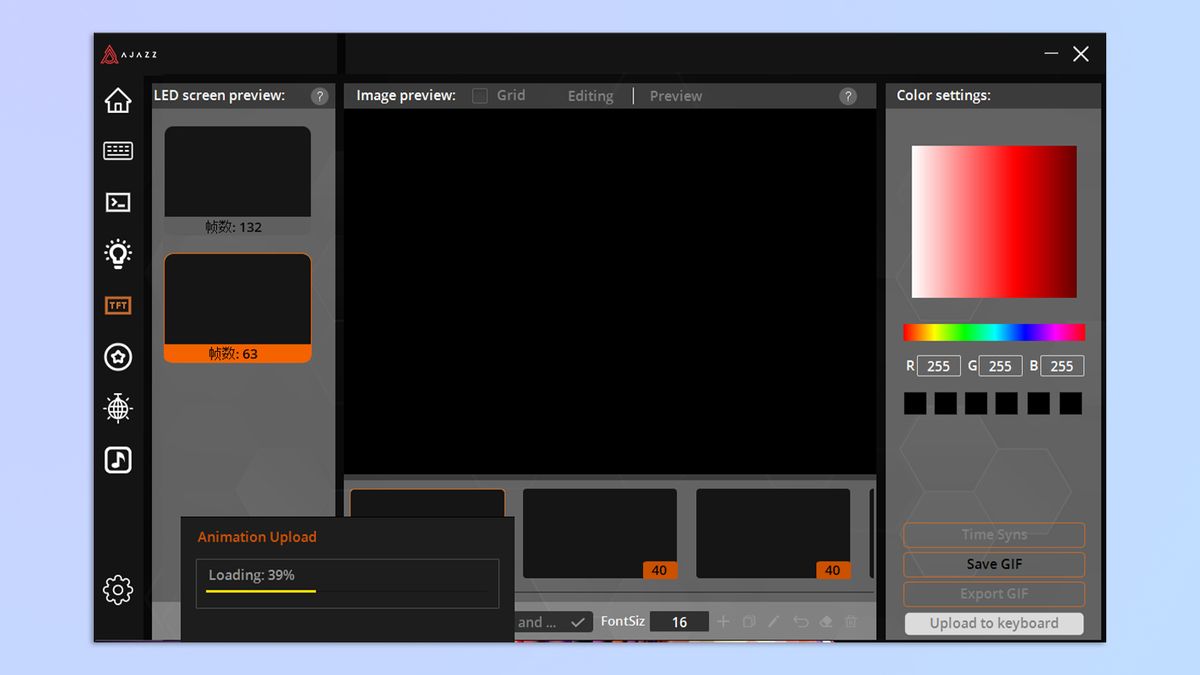The image size is (1200, 675).
Task: Open the music note icon in sidebar
Action: (118, 460)
